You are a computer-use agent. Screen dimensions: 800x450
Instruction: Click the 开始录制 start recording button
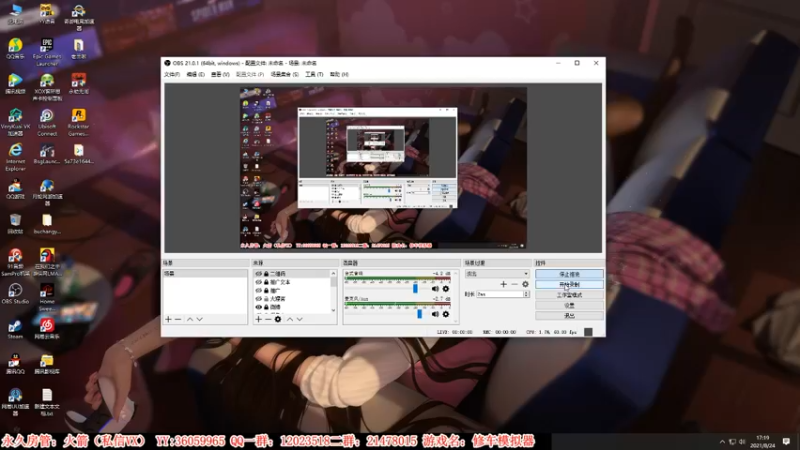pyautogui.click(x=569, y=285)
